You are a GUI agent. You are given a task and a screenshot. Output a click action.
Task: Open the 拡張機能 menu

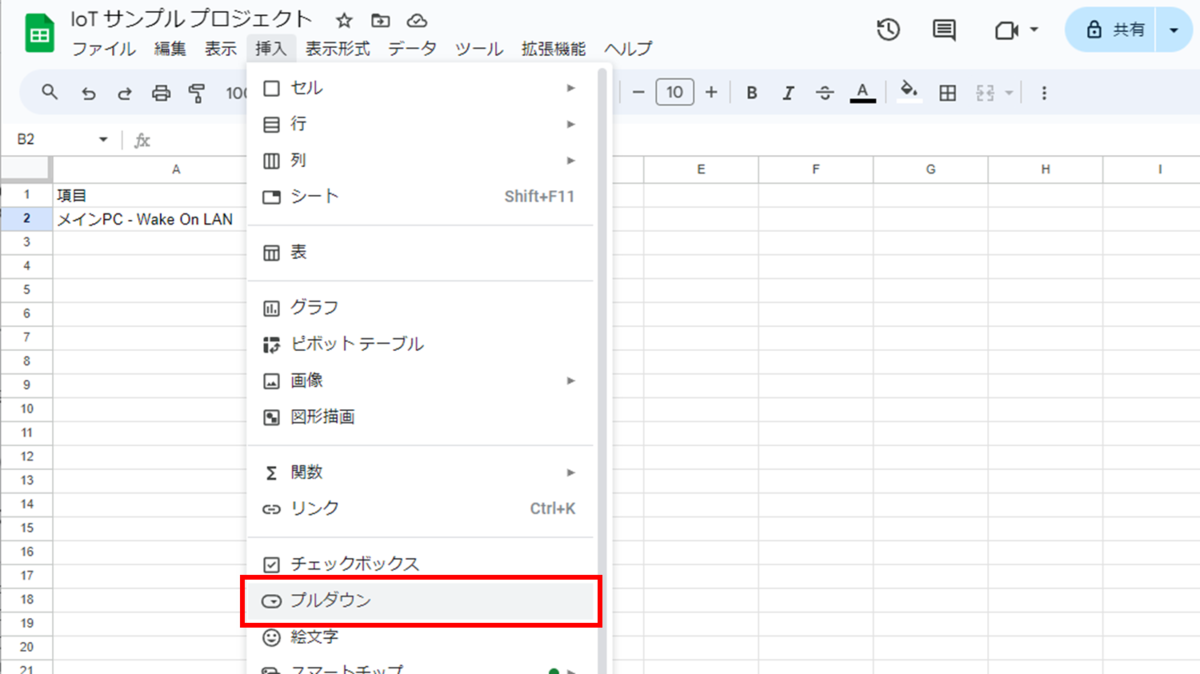553,49
